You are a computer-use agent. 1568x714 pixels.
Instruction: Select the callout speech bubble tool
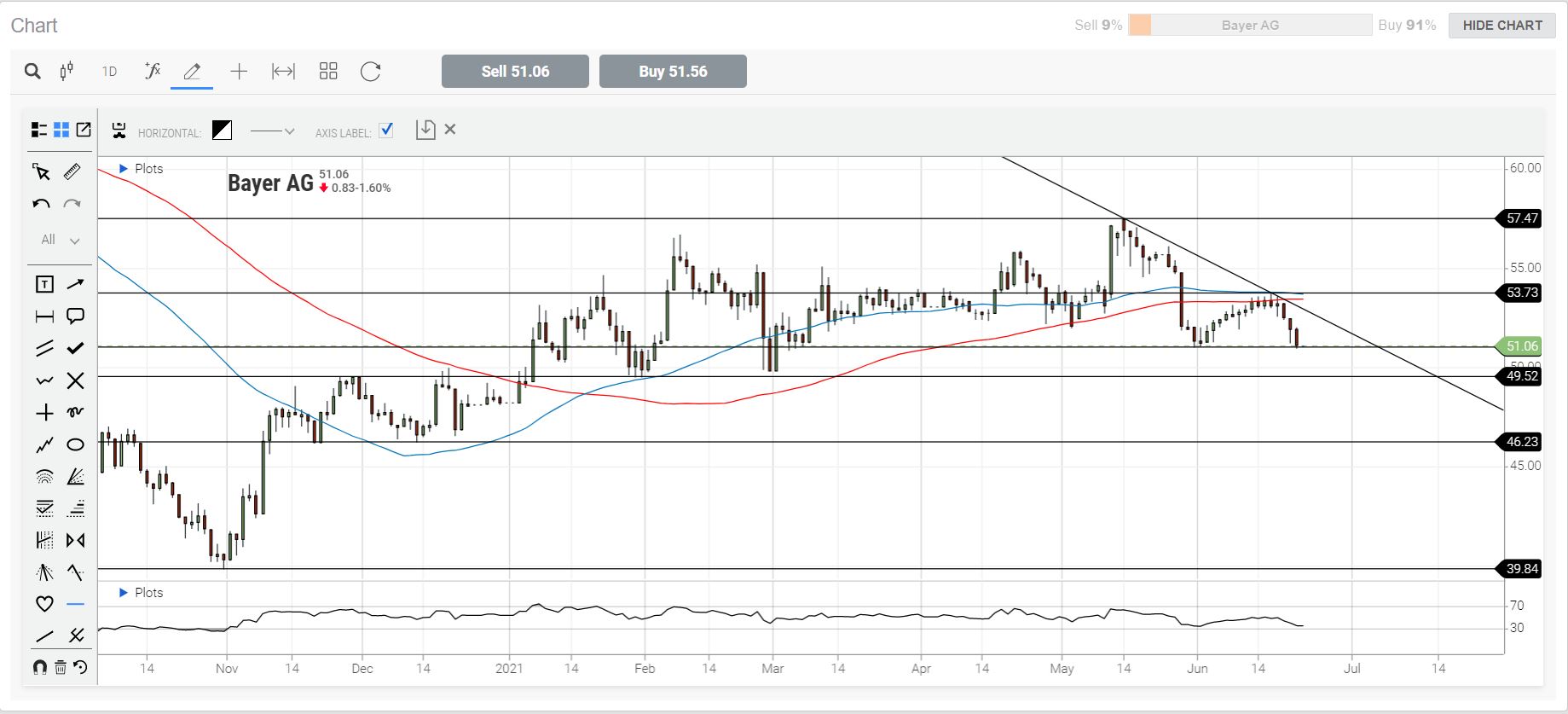pyautogui.click(x=76, y=316)
